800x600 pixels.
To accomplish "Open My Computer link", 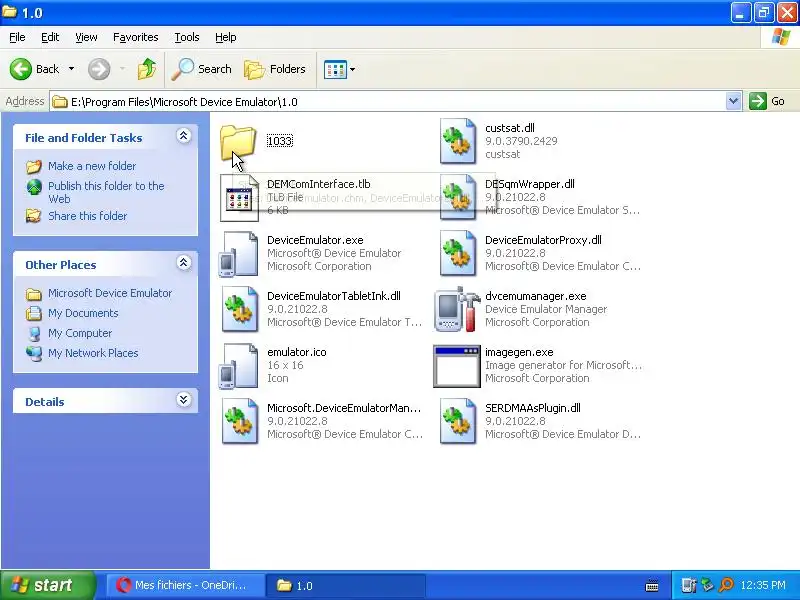I will pos(80,333).
